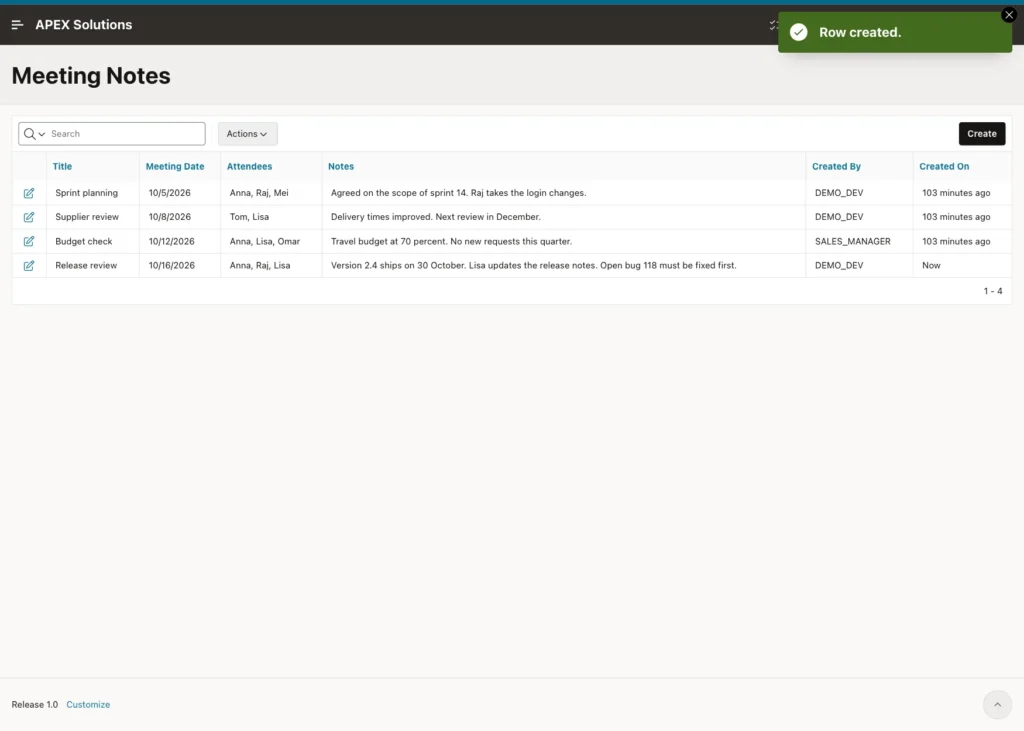This screenshot has width=1024, height=731.
Task: Focus the Search input field
Action: click(126, 134)
